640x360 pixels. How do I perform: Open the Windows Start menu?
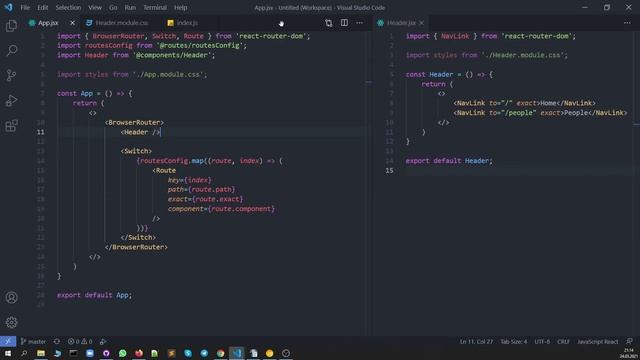pos(8,353)
